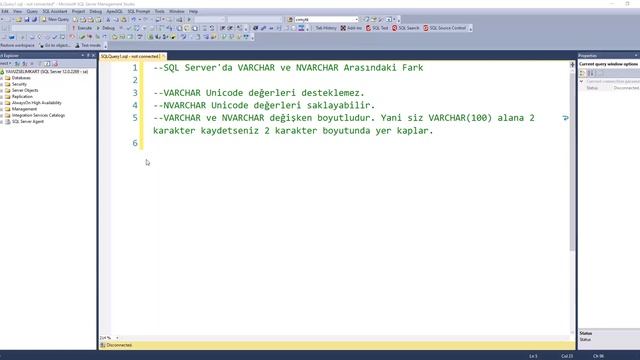Open the editor zoom percentage dropdown
This screenshot has height=360, width=640.
pos(117,338)
